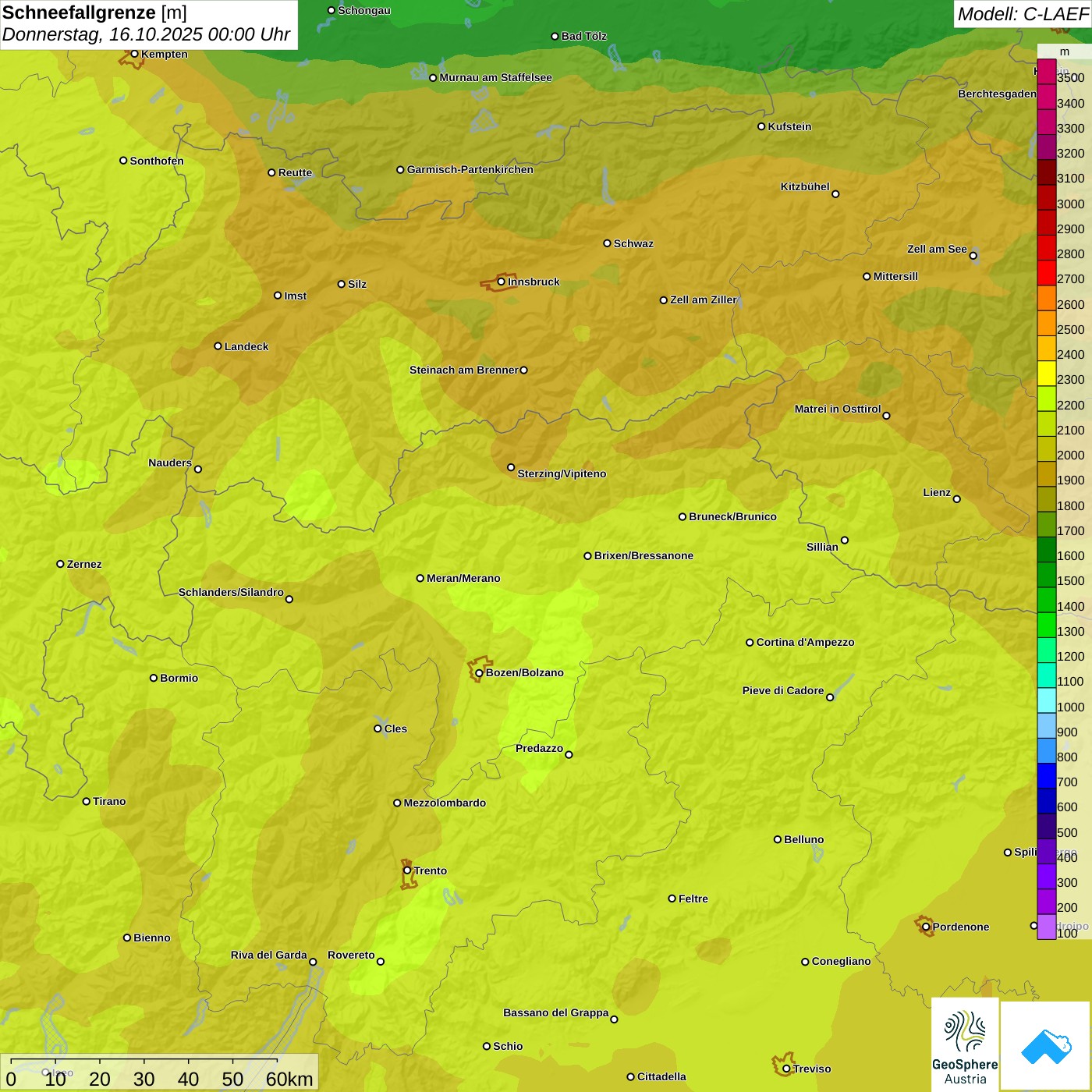This screenshot has width=1092, height=1092.
Task: Click the Belluno location dot
Action: pyautogui.click(x=777, y=839)
